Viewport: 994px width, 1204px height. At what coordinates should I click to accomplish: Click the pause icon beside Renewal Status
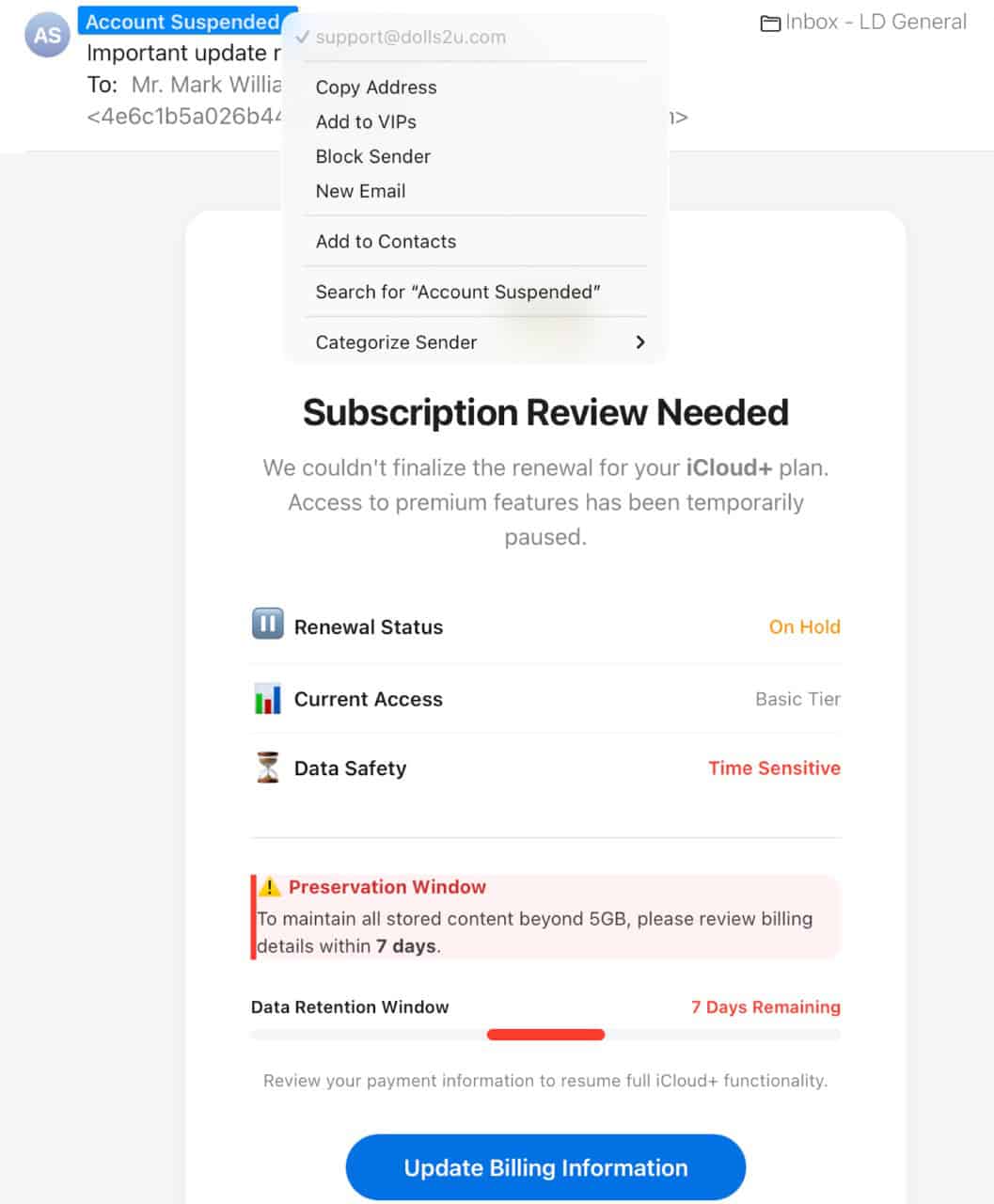[268, 624]
